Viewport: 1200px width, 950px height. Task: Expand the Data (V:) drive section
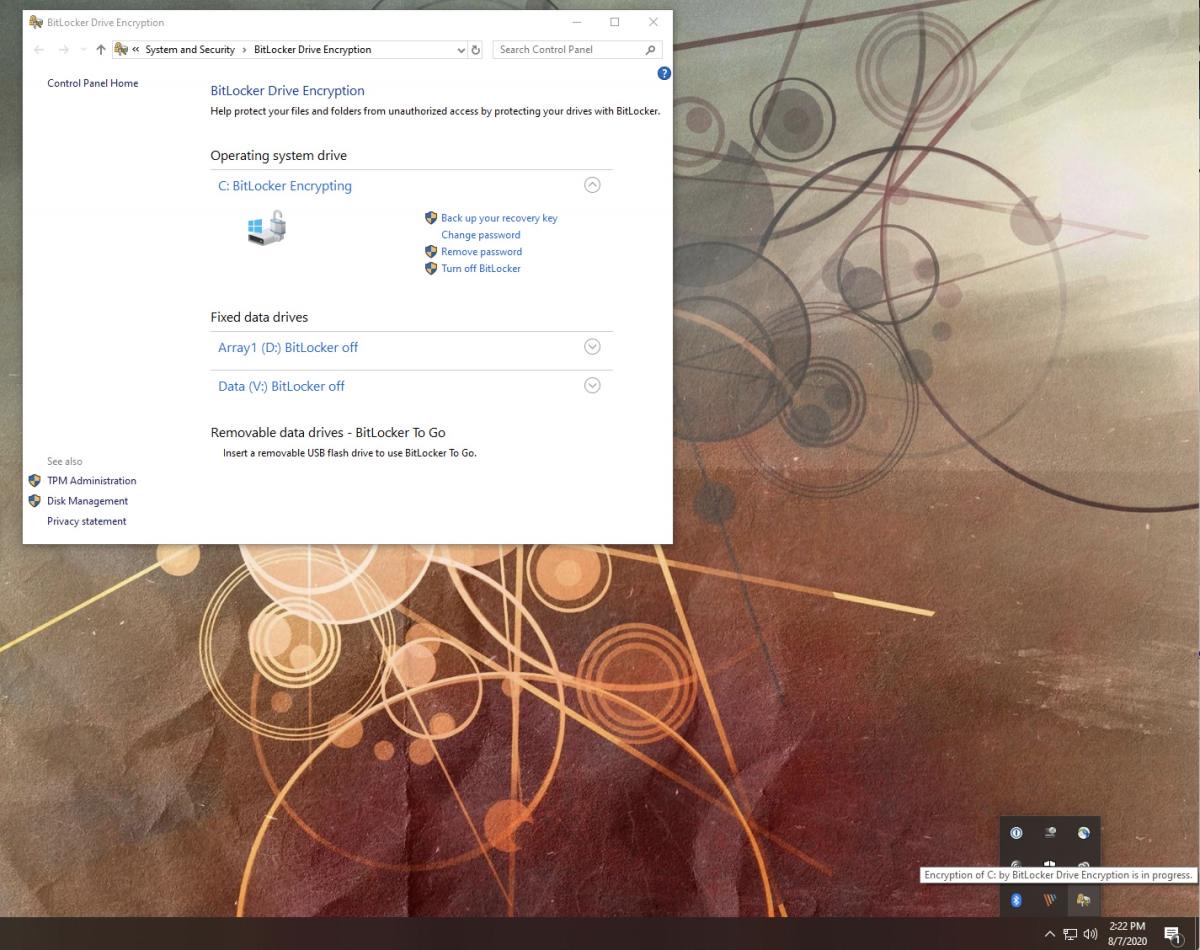tap(592, 385)
